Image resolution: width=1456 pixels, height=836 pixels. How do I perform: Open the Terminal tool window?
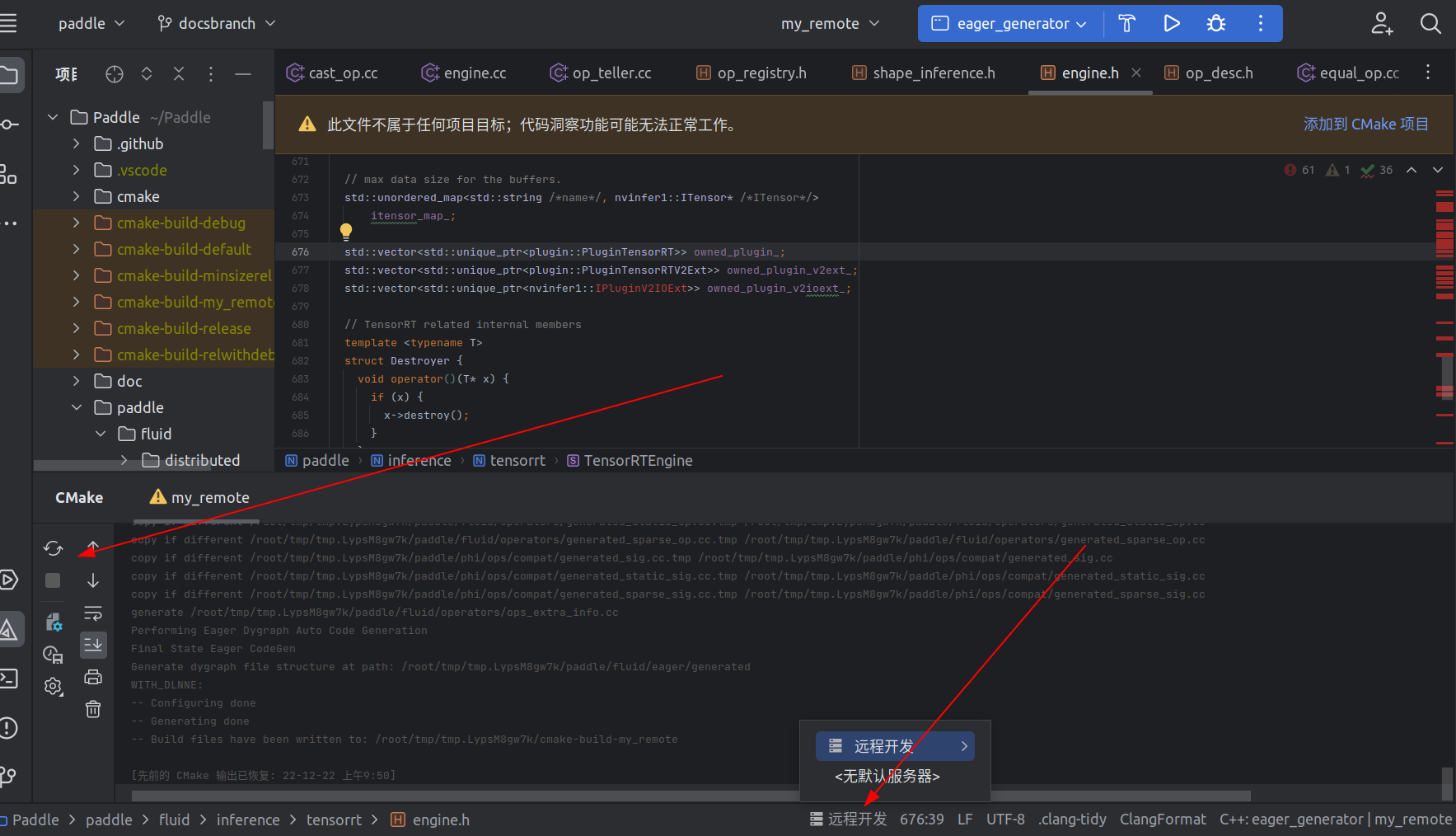pyautogui.click(x=8, y=679)
